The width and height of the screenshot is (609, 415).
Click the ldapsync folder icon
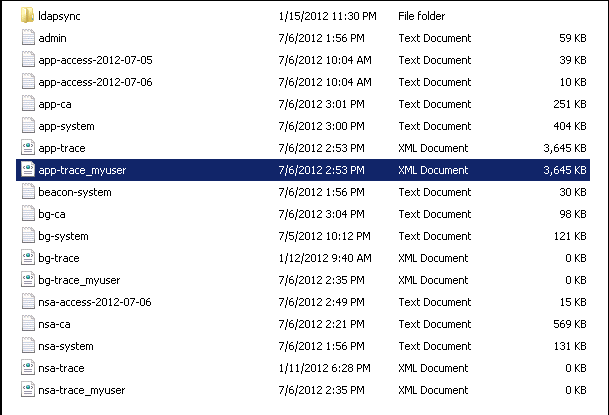(27, 16)
